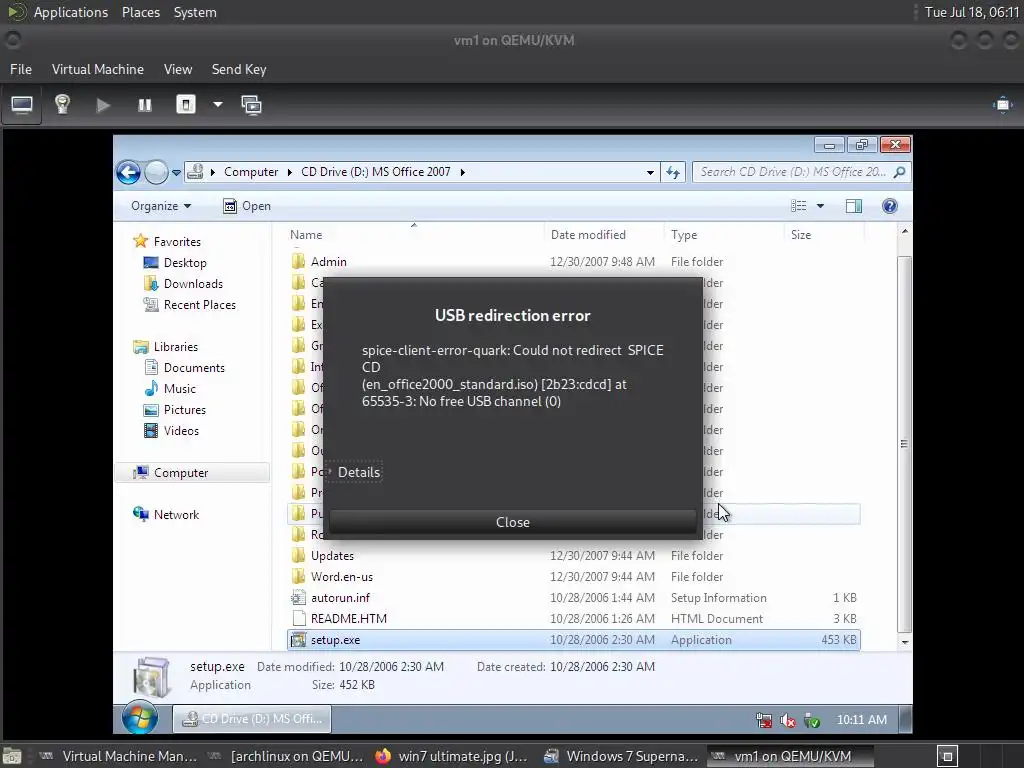Open the Places menu in top panel
The height and width of the screenshot is (768, 1024).
click(x=141, y=12)
